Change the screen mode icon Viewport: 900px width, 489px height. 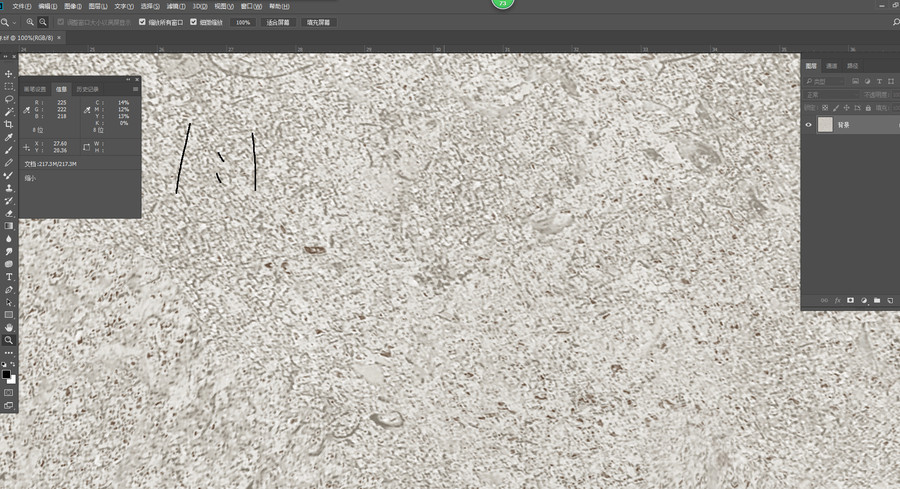point(9,405)
